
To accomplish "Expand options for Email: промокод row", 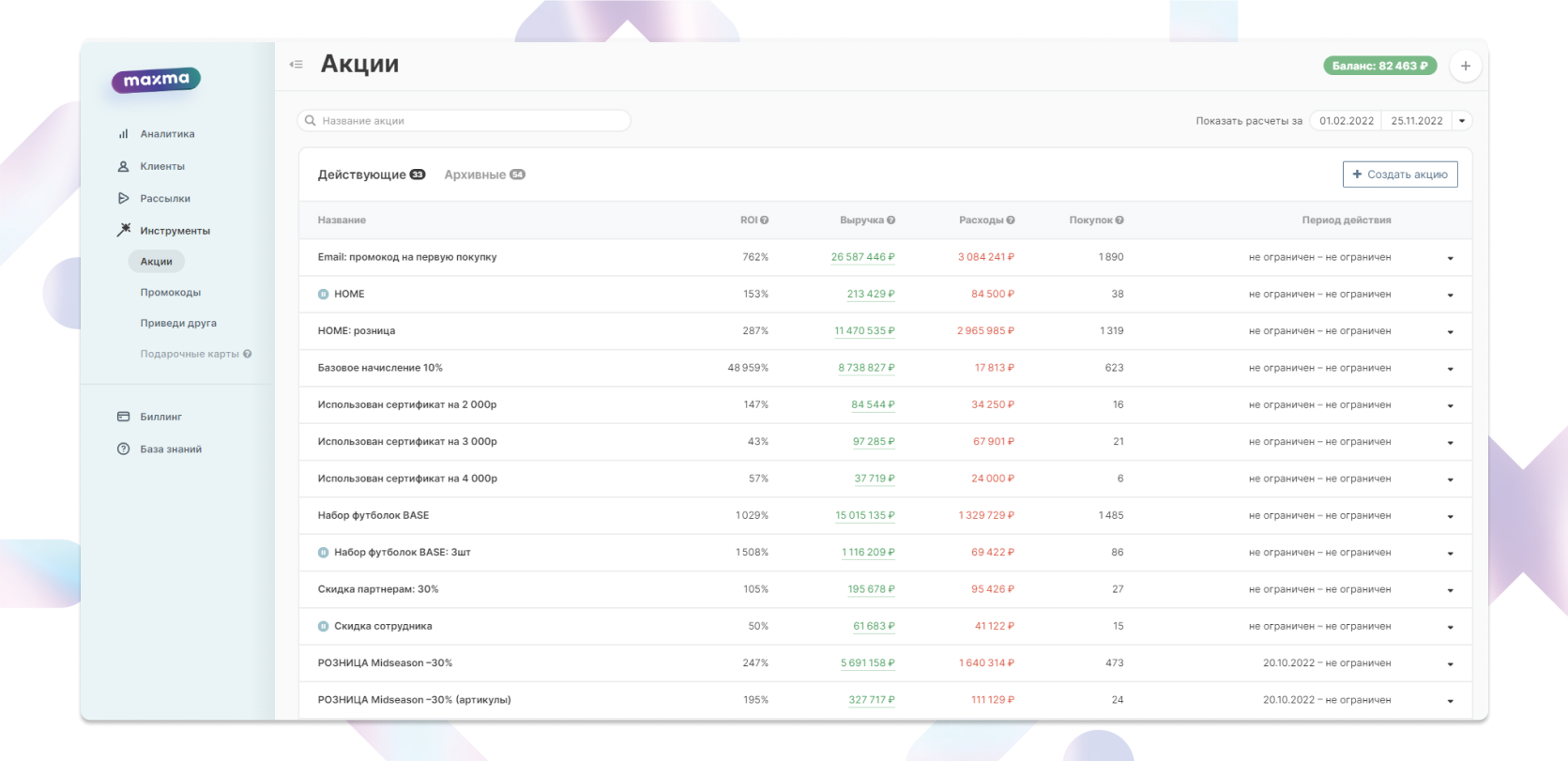I will pyautogui.click(x=1450, y=258).
